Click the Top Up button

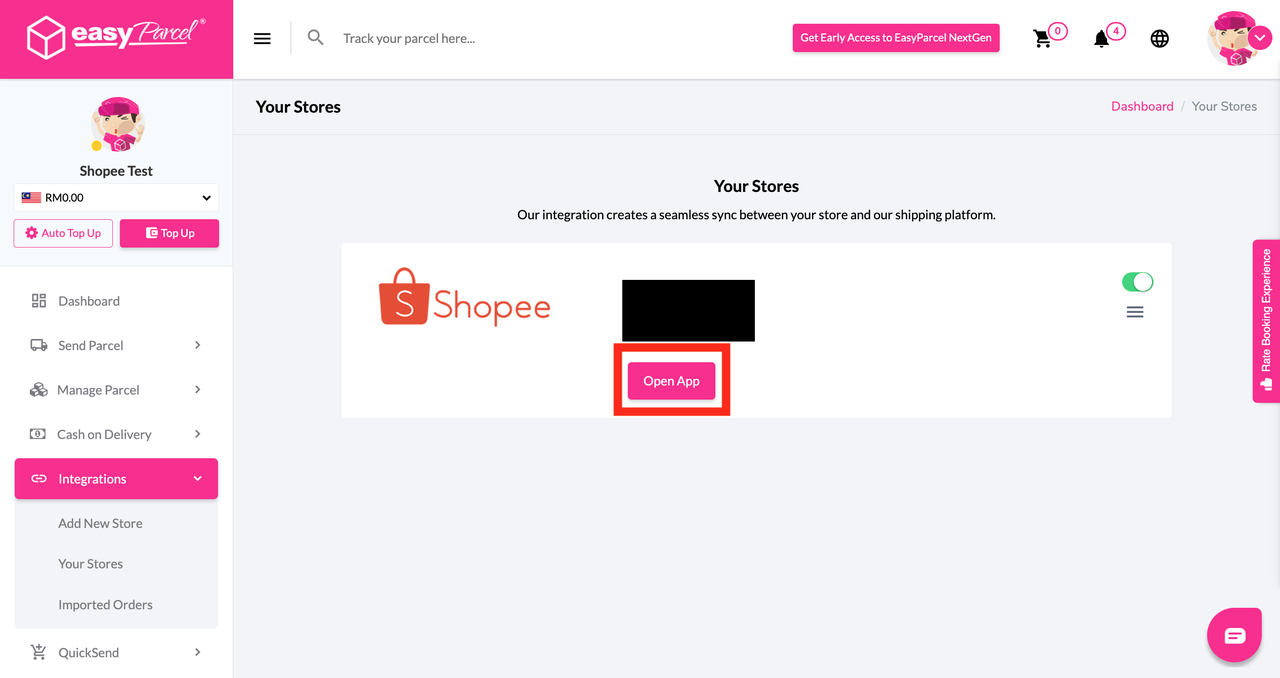click(x=169, y=233)
